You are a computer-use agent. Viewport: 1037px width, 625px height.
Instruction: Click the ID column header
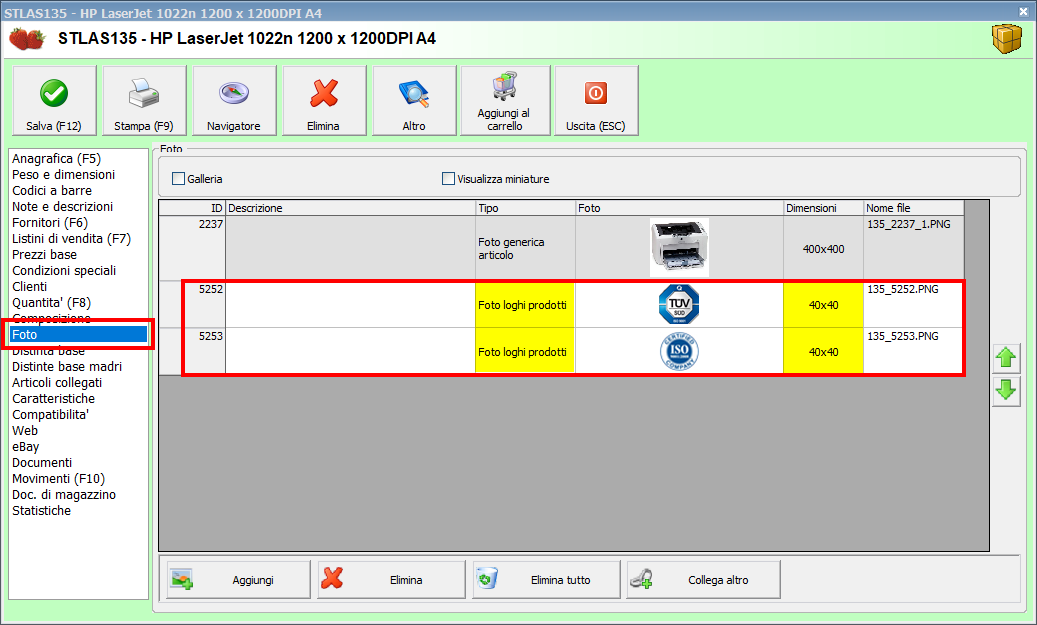tap(192, 208)
